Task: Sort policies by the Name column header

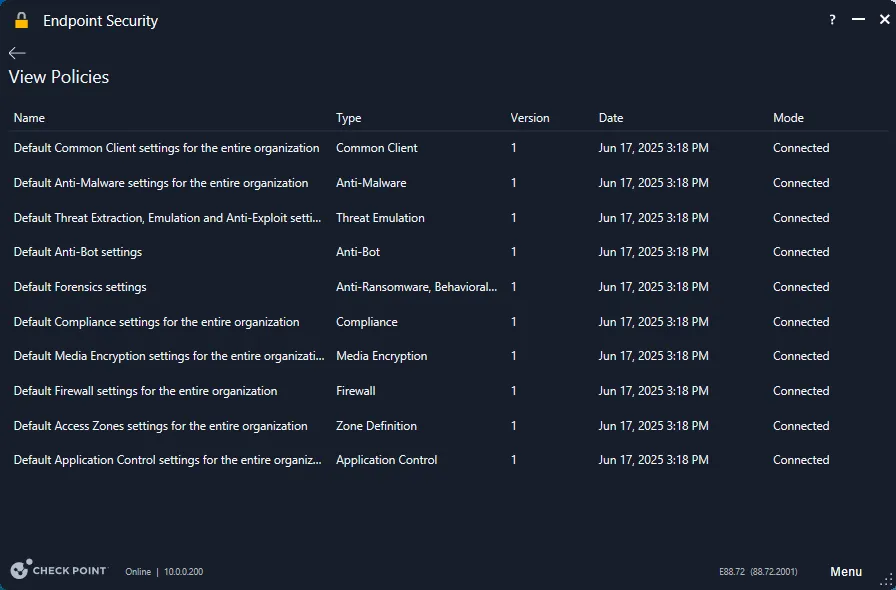Action: [x=29, y=117]
